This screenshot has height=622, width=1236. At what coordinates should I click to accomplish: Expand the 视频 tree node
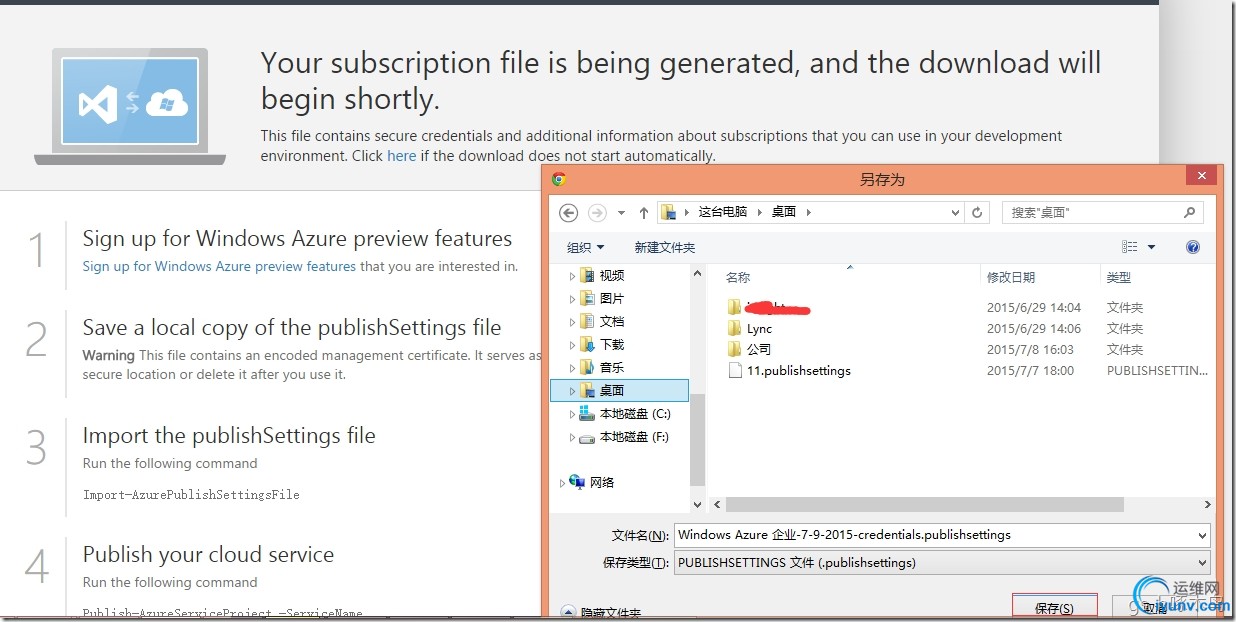(x=572, y=276)
